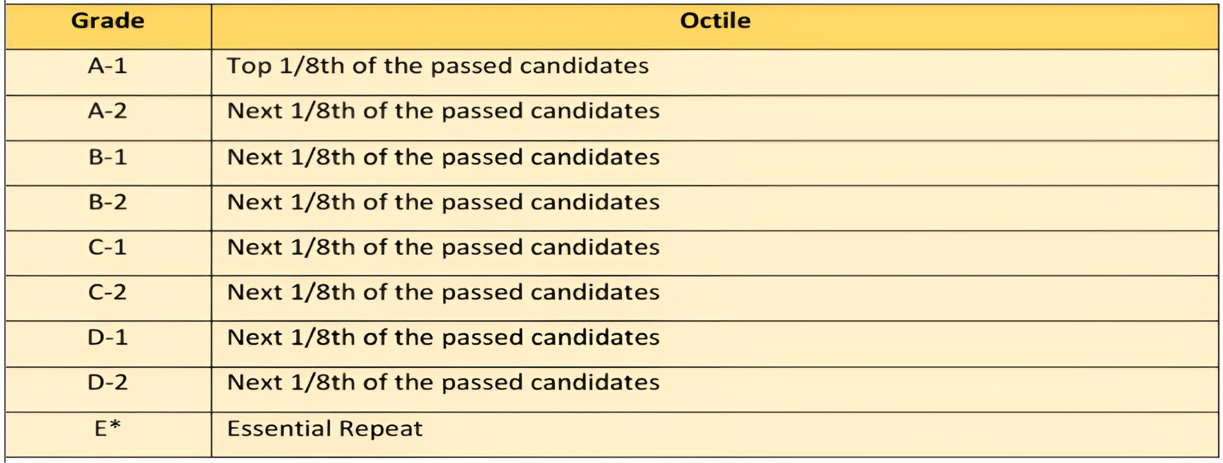The height and width of the screenshot is (463, 1223).
Task: Select the Octile text in the C-1 row
Action: [443, 247]
